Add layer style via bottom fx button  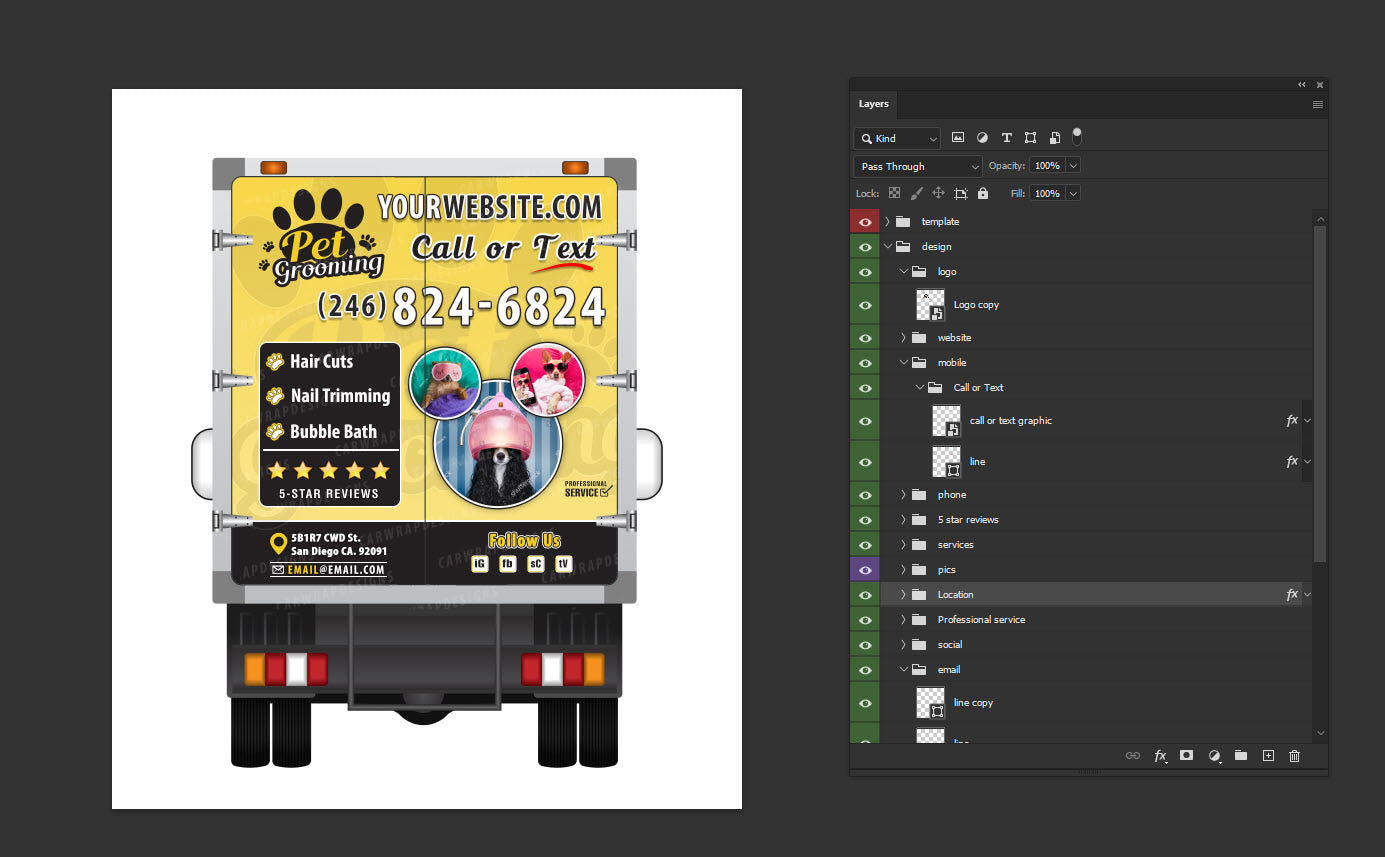coord(1160,756)
